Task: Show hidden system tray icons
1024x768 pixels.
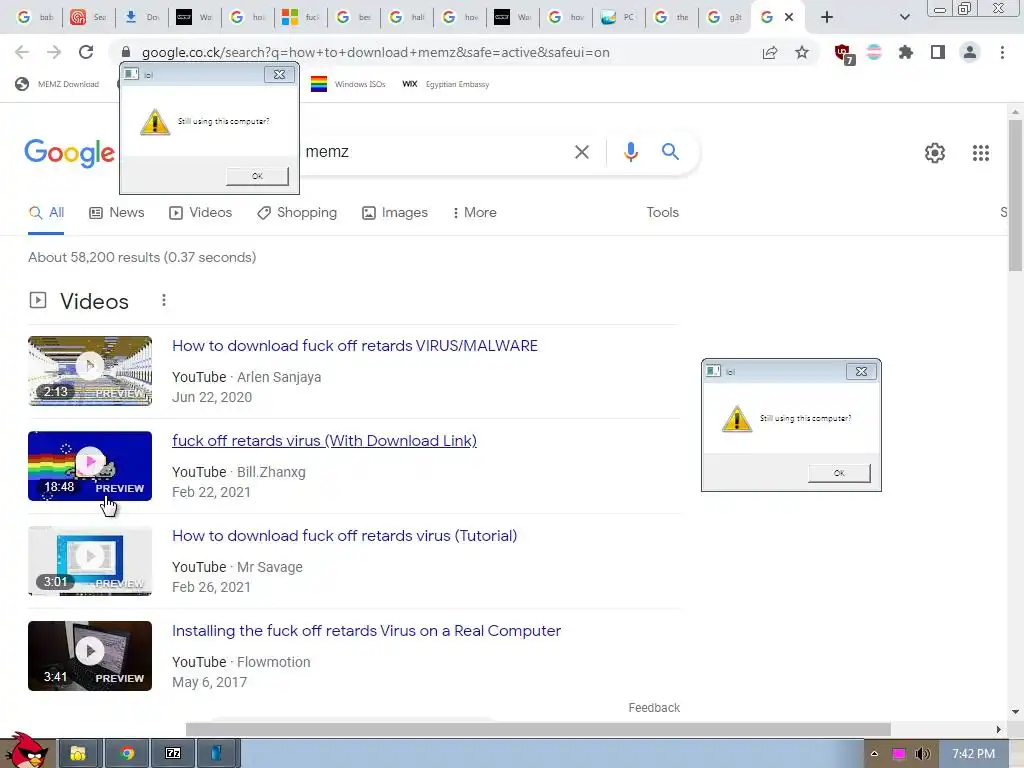Action: click(874, 754)
